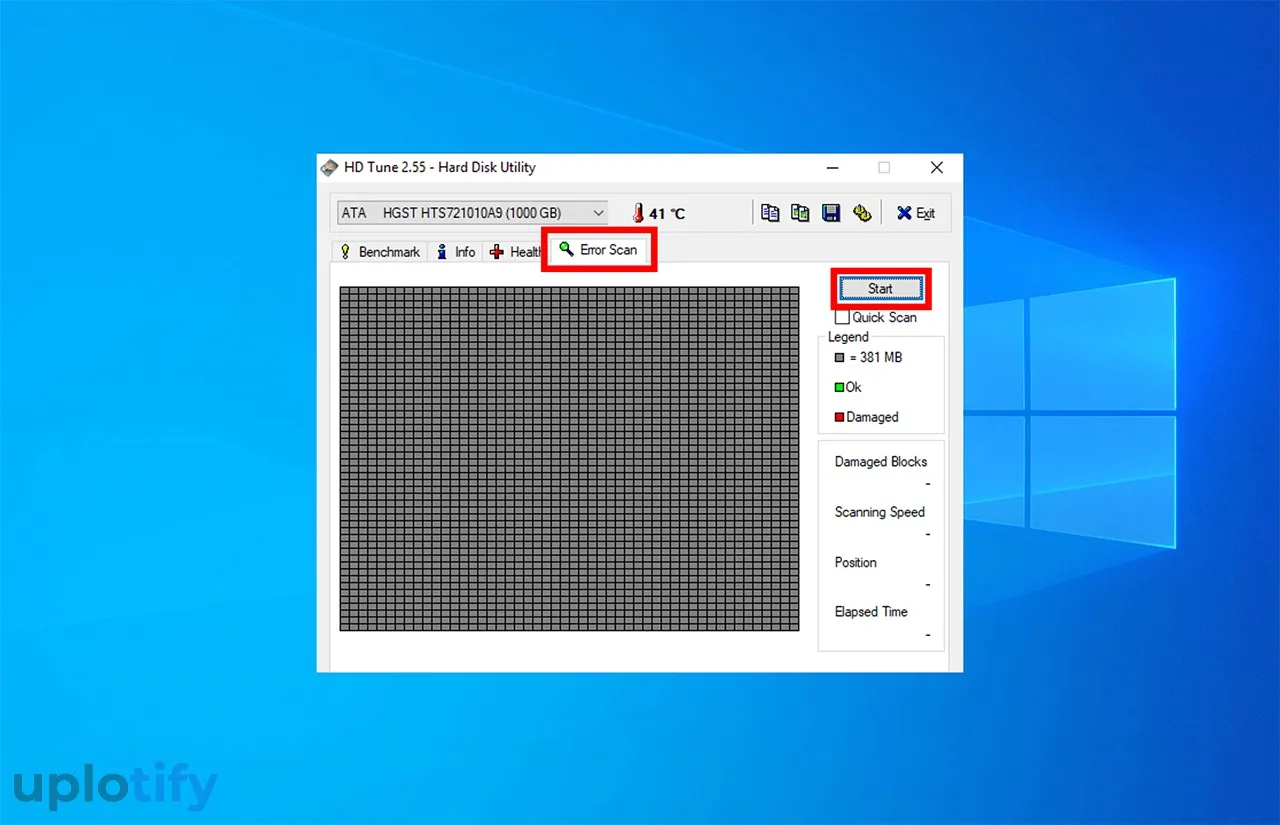1280x825 pixels.
Task: Enable the Quick Scan checkbox
Action: (842, 317)
